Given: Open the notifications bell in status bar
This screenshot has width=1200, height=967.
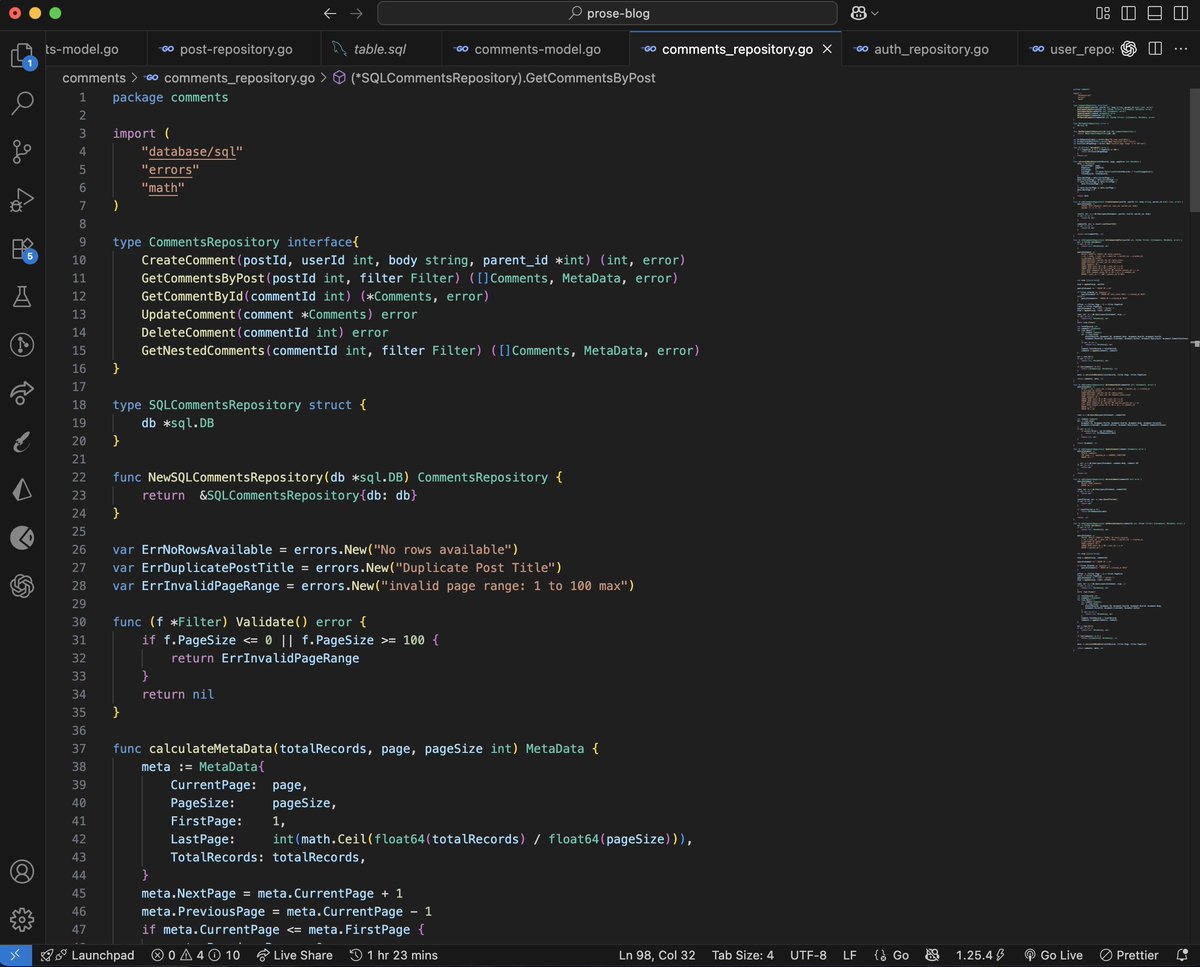Looking at the screenshot, I should tap(1181, 955).
